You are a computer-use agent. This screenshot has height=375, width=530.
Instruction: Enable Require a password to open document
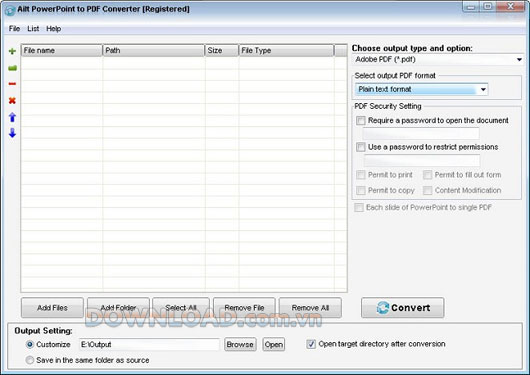(361, 120)
